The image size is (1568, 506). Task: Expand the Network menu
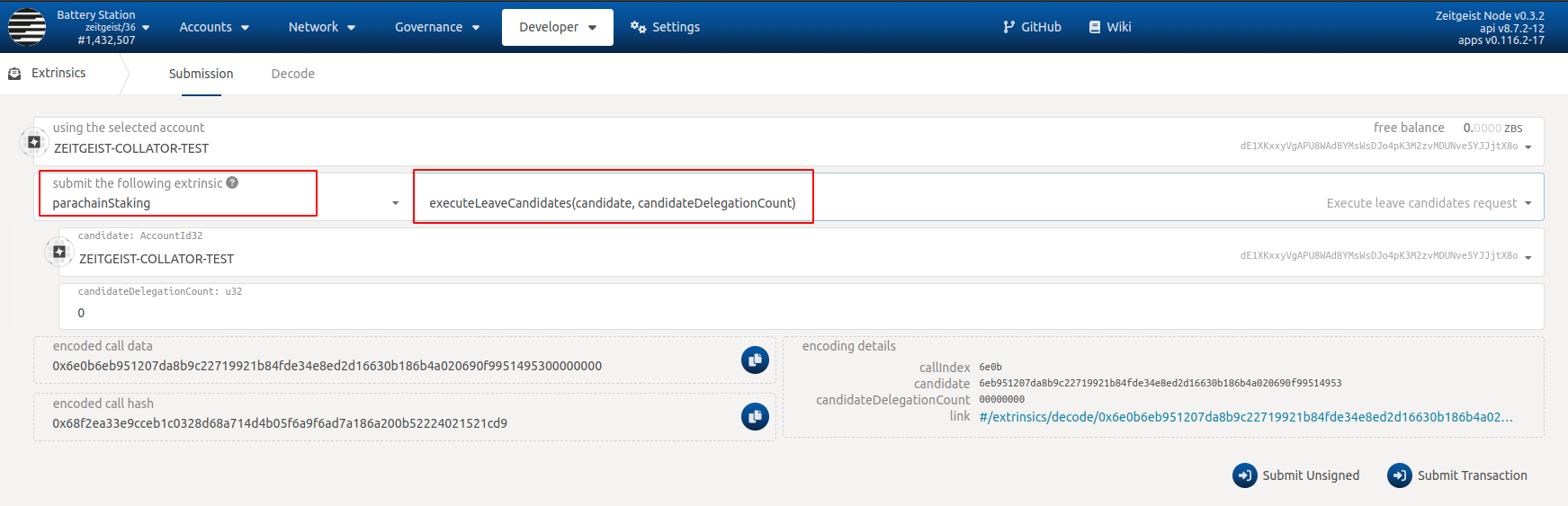click(x=321, y=27)
